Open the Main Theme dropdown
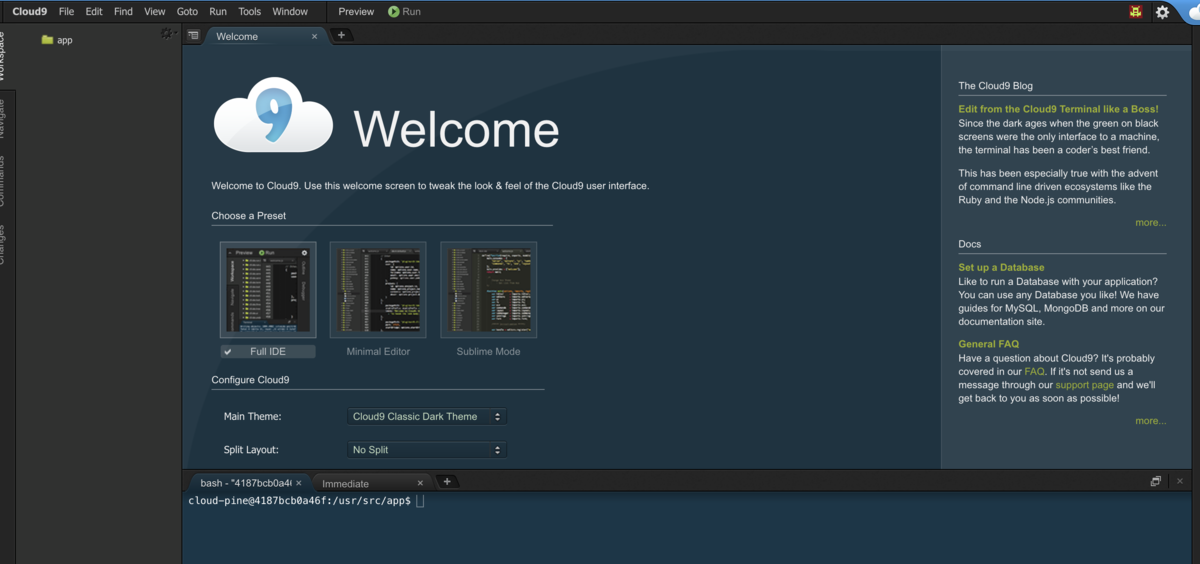Viewport: 1200px width, 564px height. pos(427,416)
